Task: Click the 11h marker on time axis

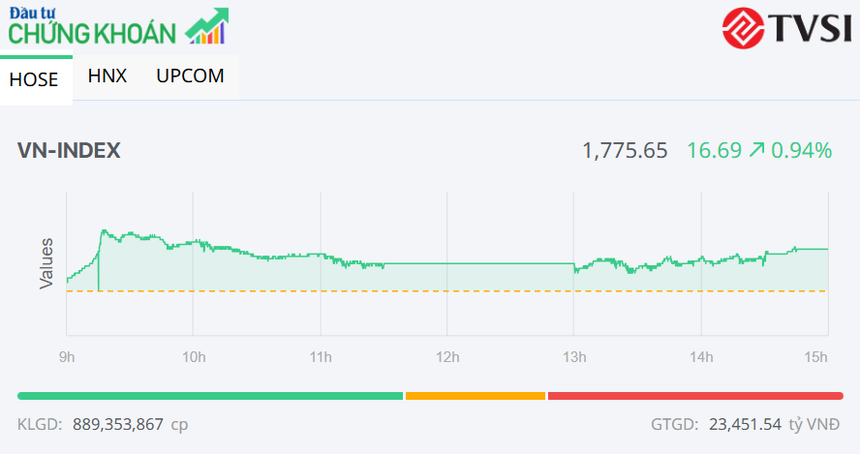Action: (320, 358)
